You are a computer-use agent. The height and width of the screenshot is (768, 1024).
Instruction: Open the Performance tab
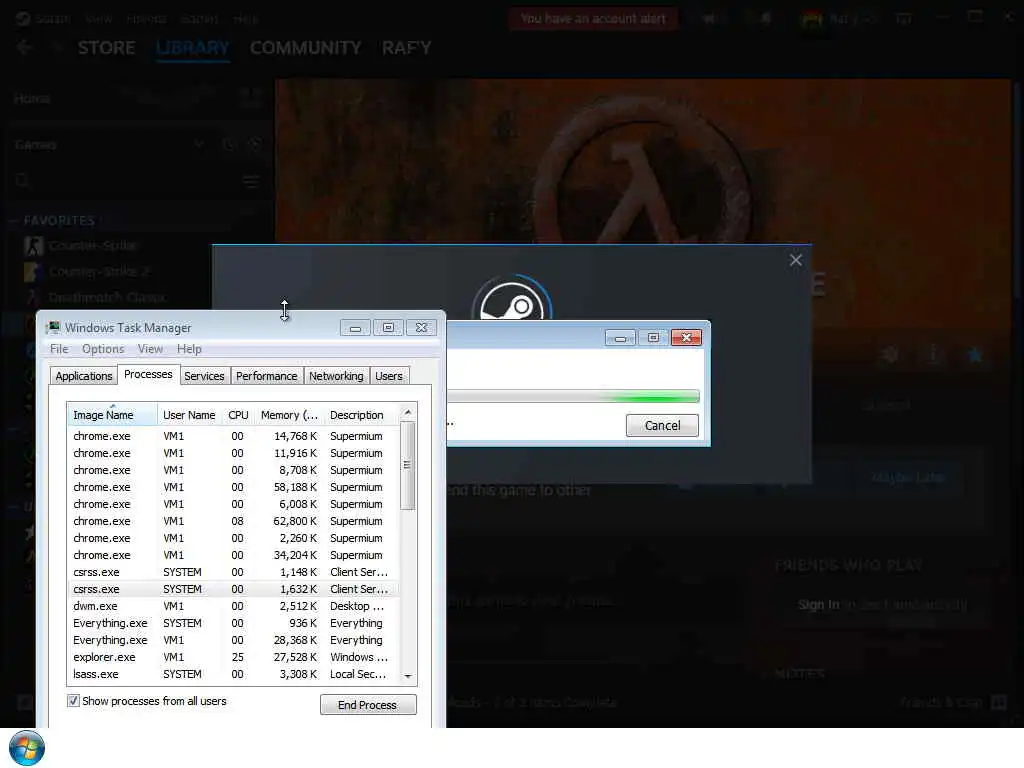pyautogui.click(x=266, y=376)
